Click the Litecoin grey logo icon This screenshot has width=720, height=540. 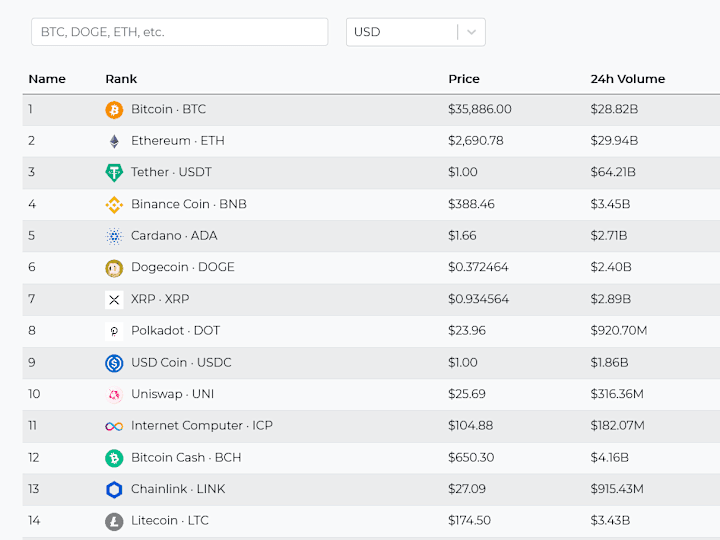(114, 522)
